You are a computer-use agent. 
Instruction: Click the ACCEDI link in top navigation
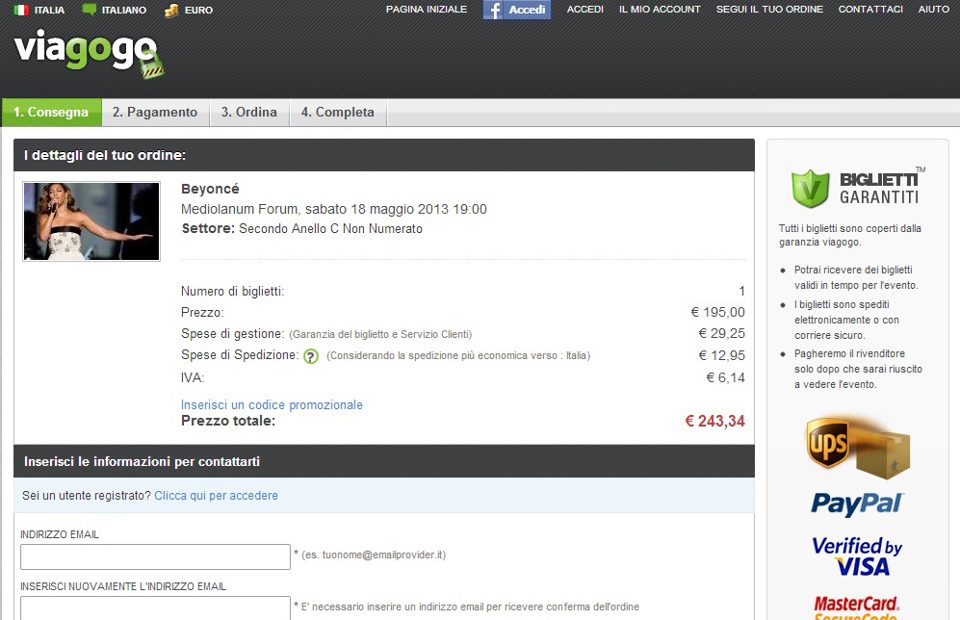point(585,9)
